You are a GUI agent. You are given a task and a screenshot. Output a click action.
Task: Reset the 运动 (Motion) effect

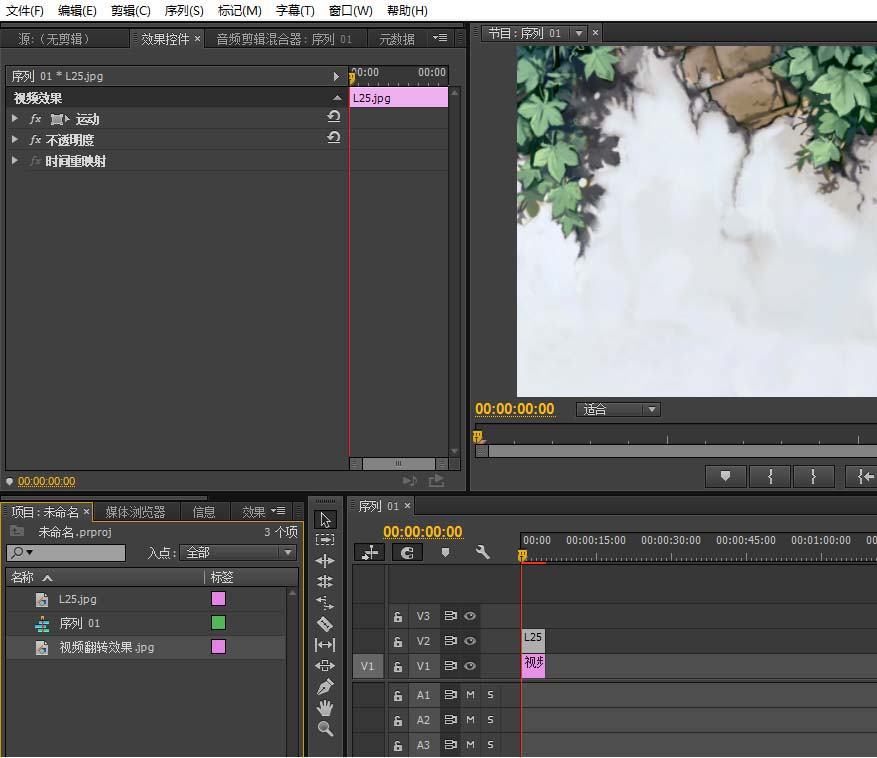tap(333, 118)
